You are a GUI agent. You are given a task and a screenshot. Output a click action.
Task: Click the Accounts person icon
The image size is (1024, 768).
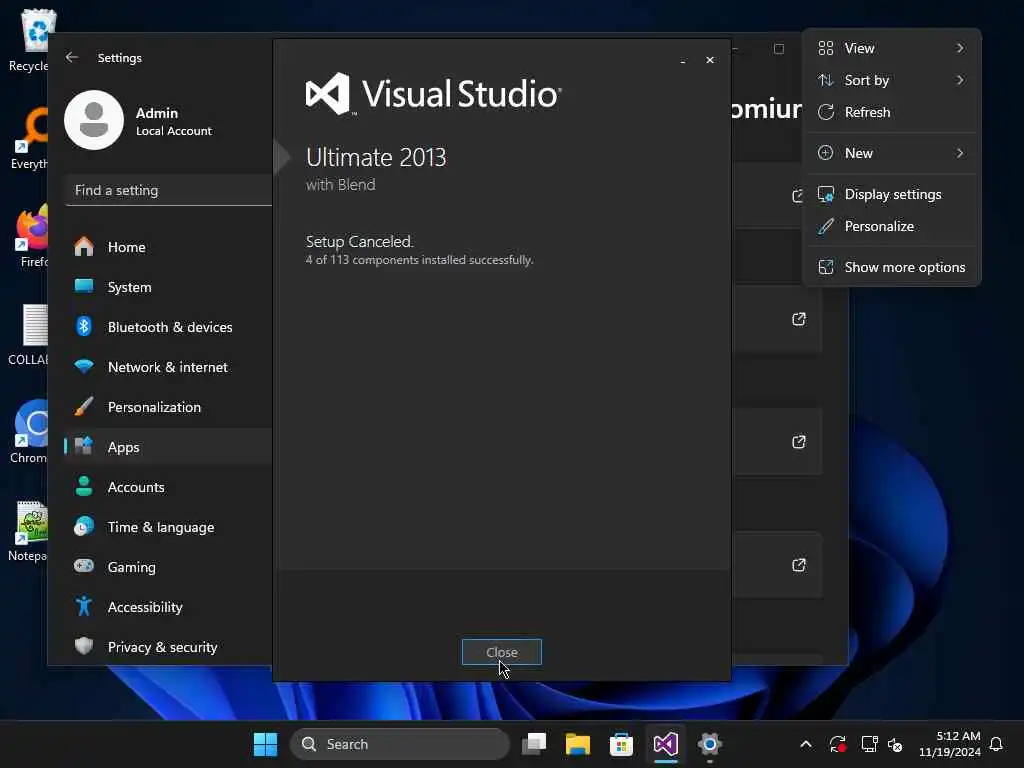point(84,486)
